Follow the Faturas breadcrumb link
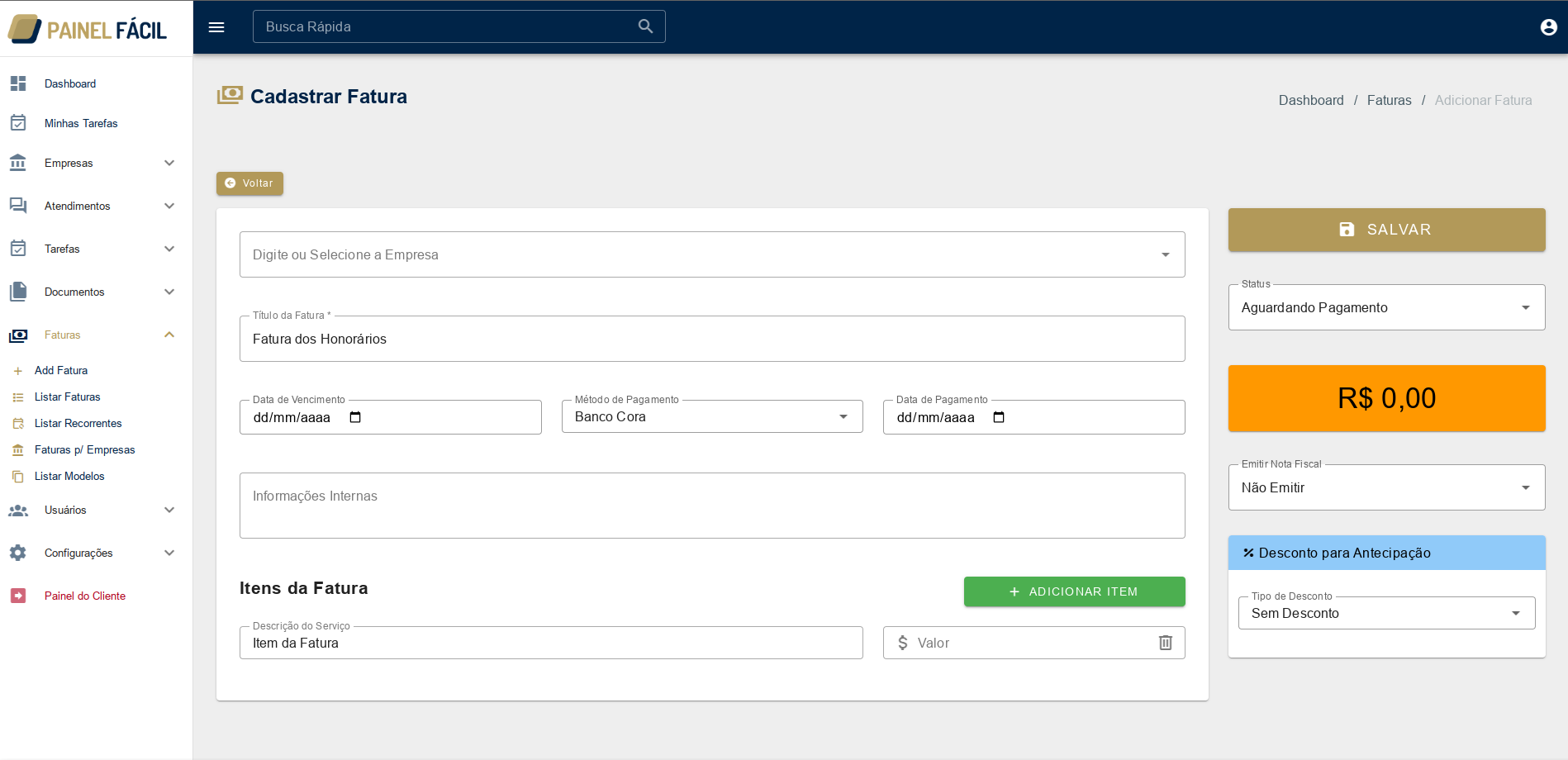 click(1389, 100)
